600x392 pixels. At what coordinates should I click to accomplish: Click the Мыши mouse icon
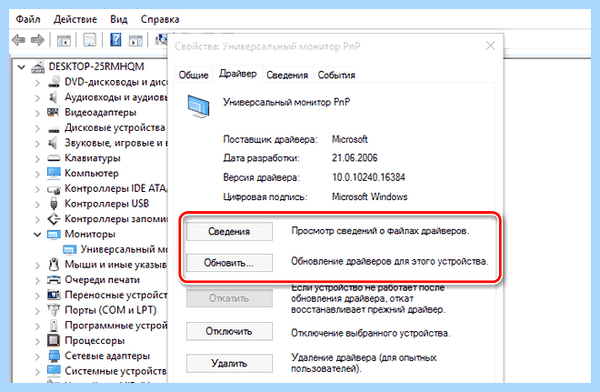(54, 265)
